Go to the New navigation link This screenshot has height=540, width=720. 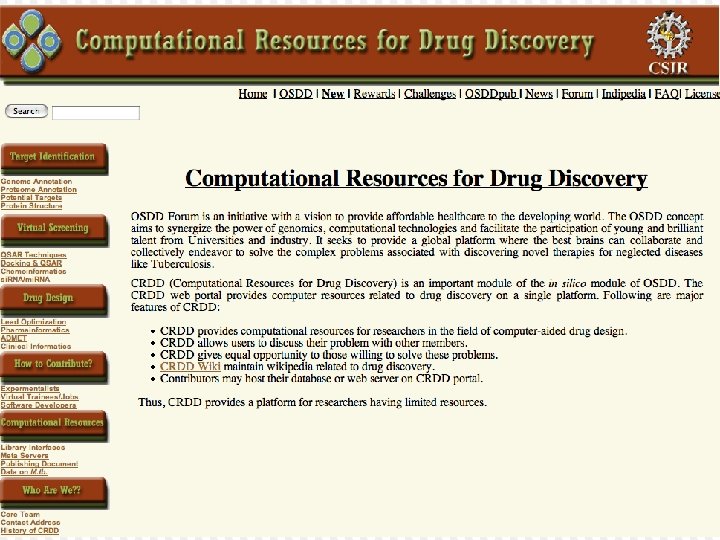(x=332, y=94)
